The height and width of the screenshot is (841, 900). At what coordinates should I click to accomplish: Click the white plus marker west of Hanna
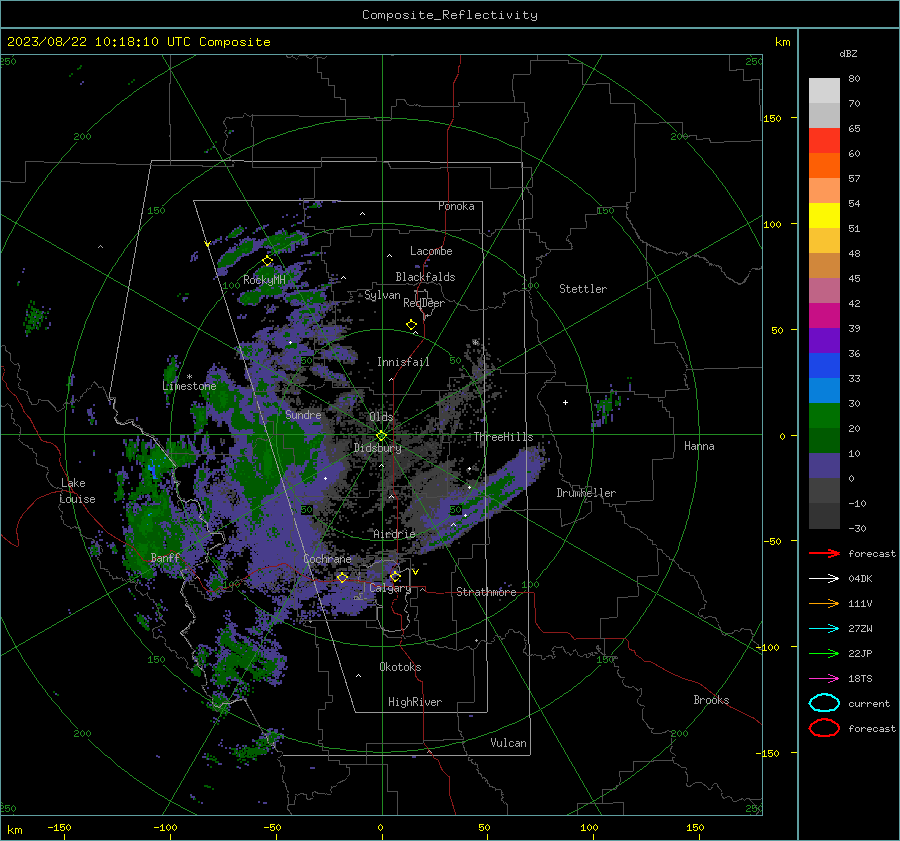click(x=565, y=402)
